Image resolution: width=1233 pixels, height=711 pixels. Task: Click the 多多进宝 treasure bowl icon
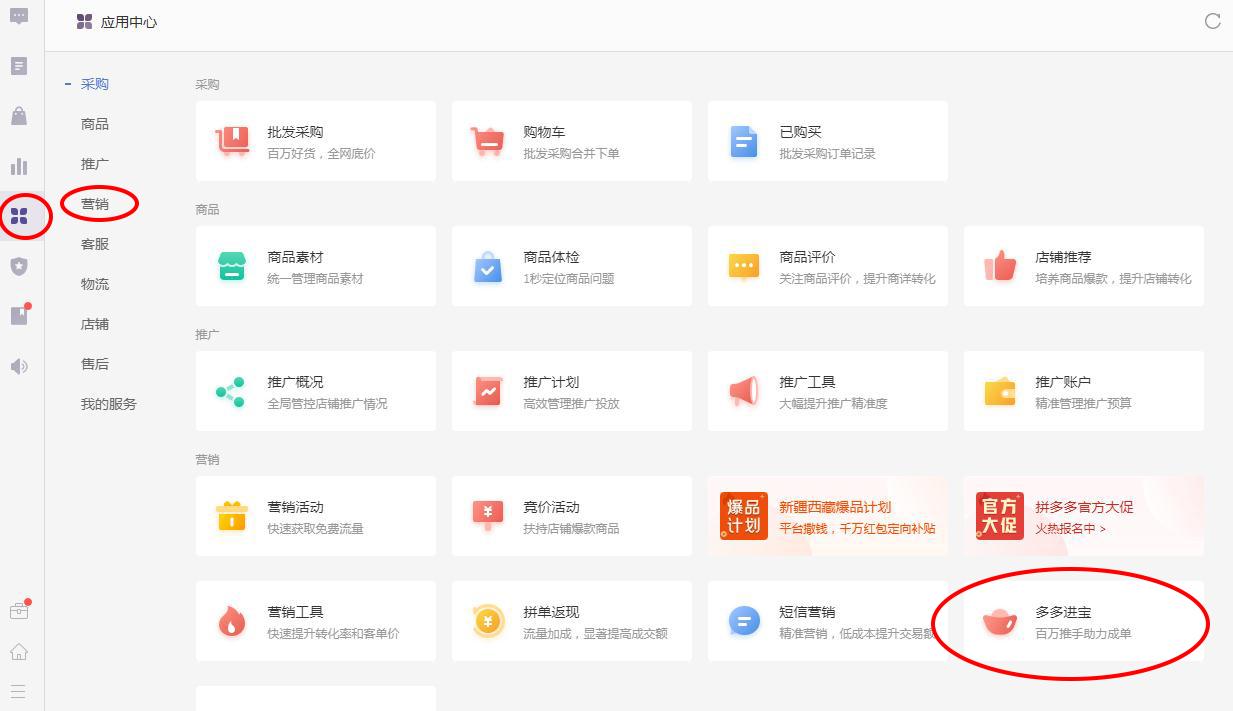point(1000,622)
